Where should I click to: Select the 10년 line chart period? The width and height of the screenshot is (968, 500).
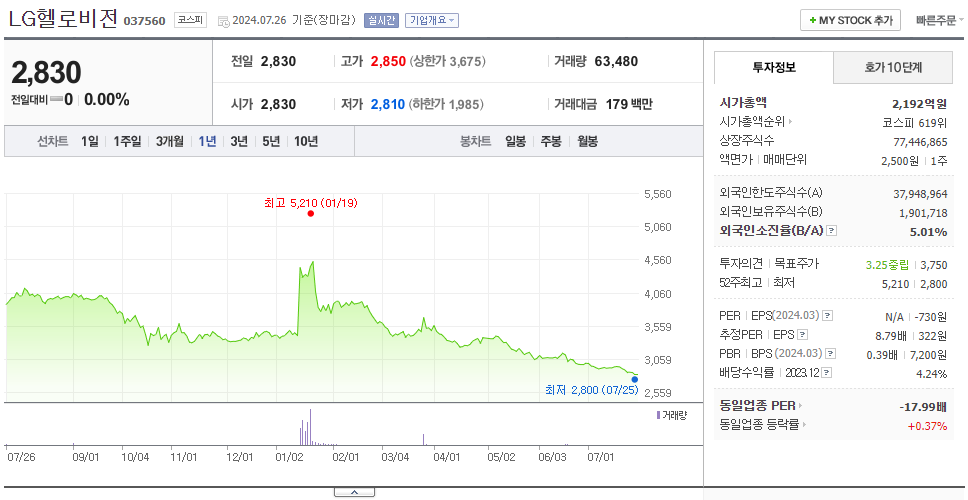click(x=306, y=141)
